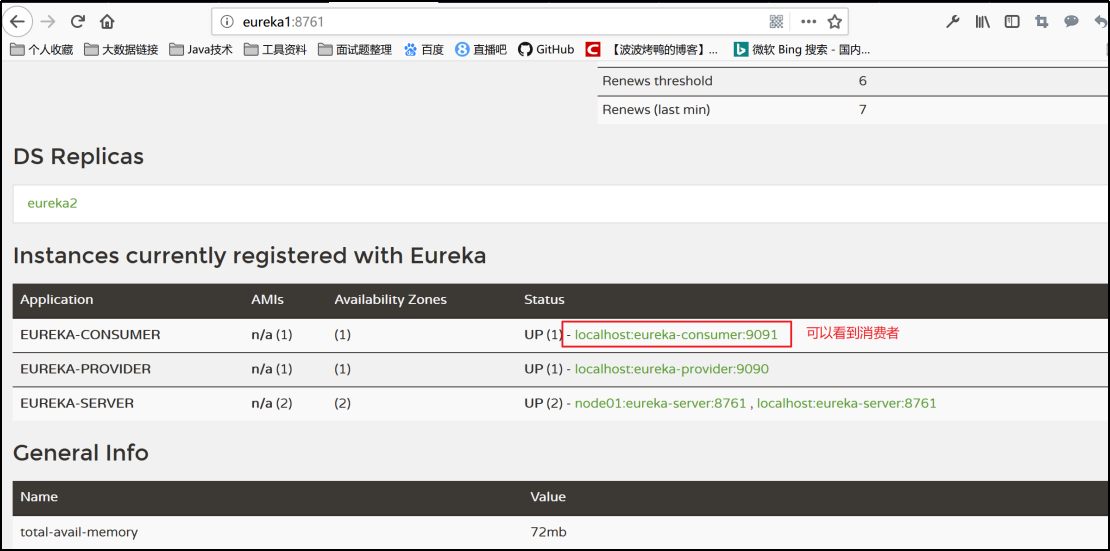Screen dimensions: 1110x551
Task: Click the 72mb memory value
Action: click(x=549, y=532)
